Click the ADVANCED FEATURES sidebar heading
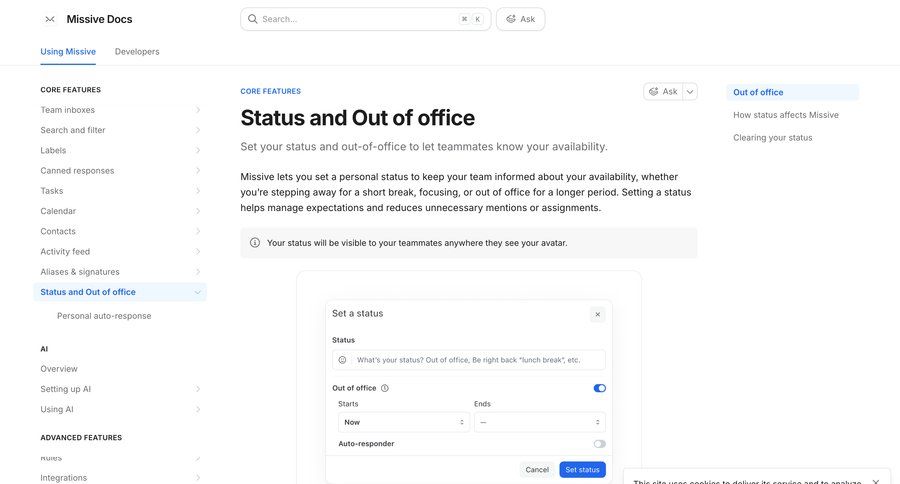 coord(81,437)
